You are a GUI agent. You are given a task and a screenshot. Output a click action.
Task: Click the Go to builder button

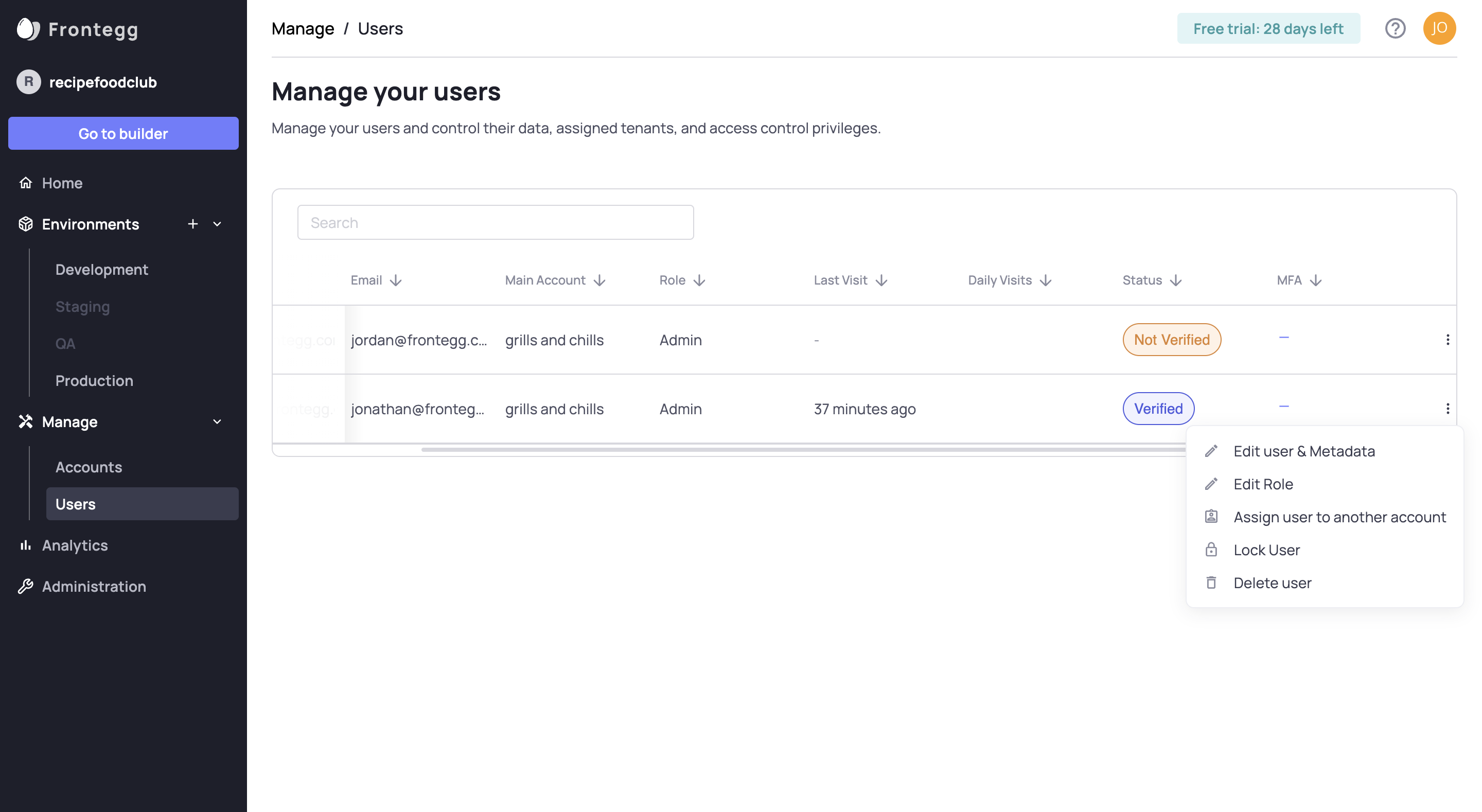(x=123, y=133)
